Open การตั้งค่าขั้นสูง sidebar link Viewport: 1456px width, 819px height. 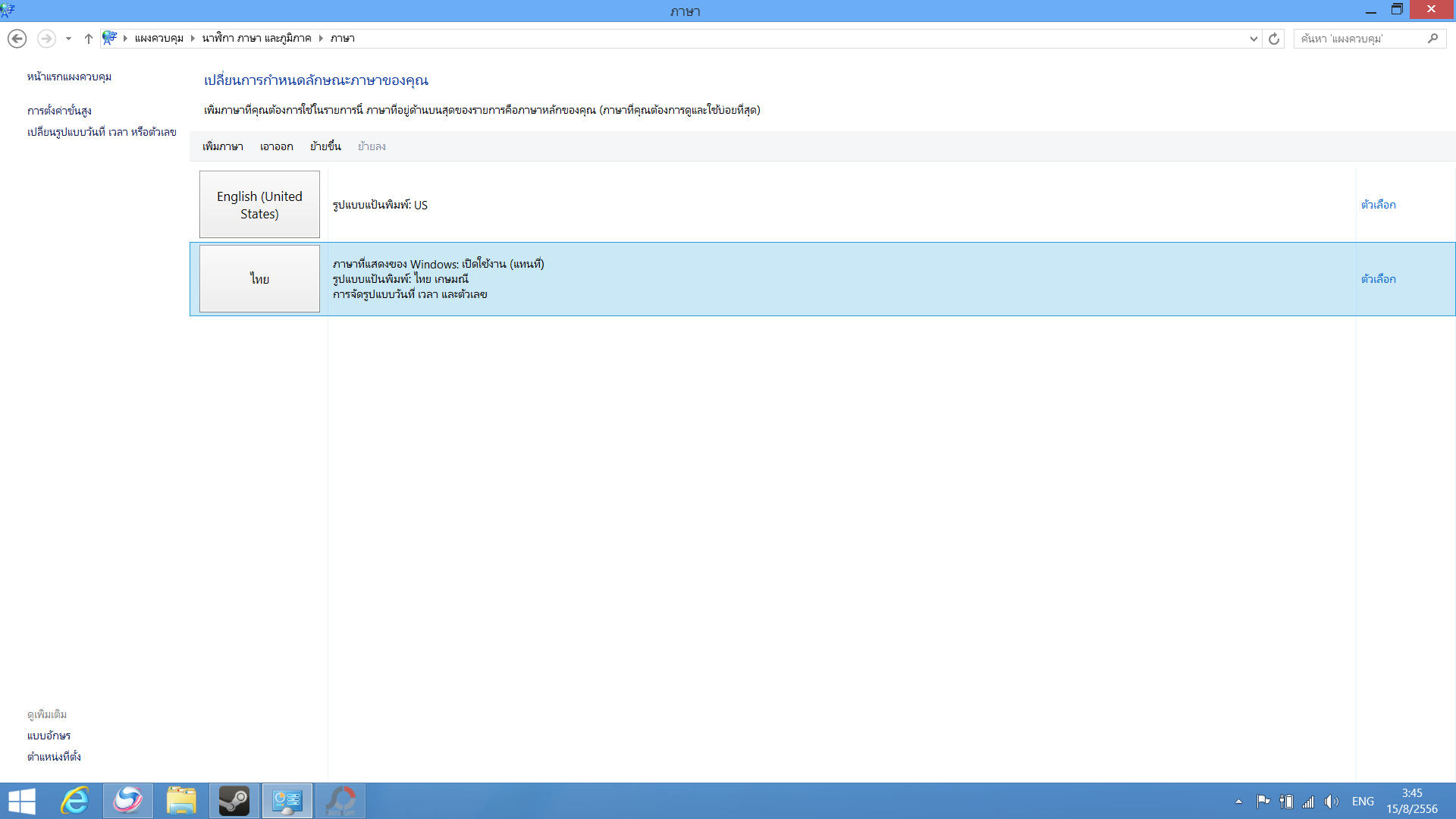click(59, 111)
